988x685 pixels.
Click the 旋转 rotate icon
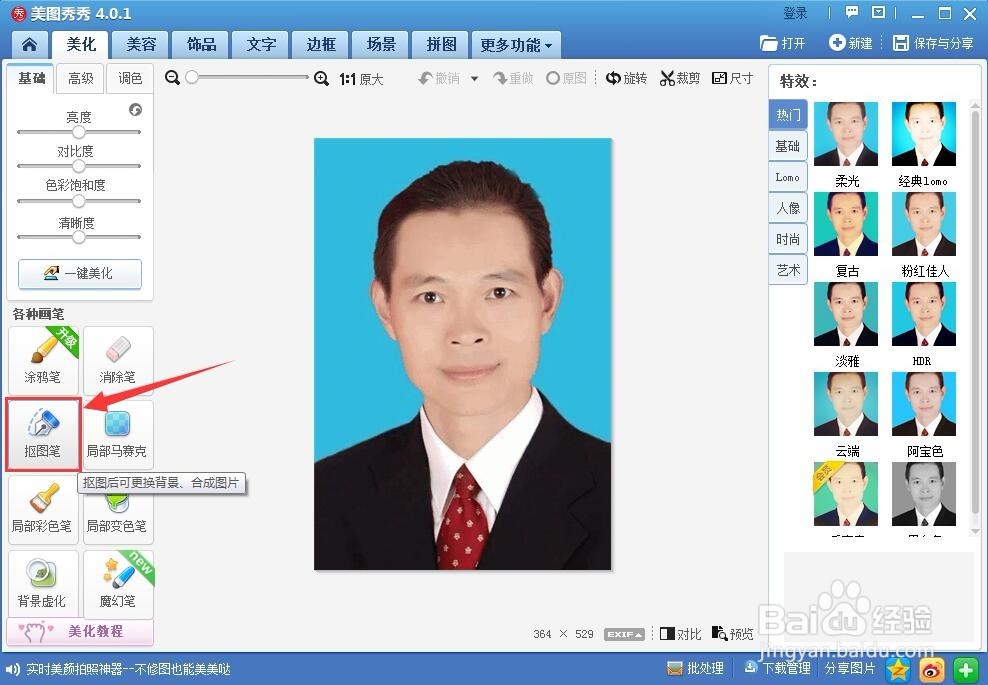626,77
